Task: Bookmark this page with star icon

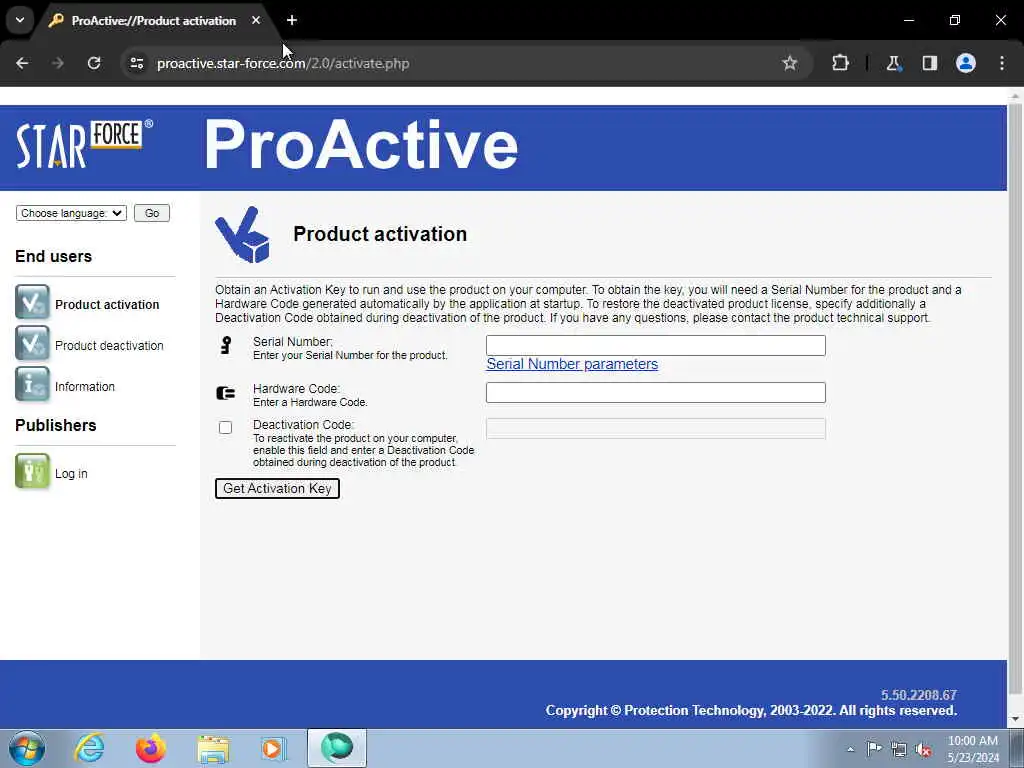Action: pos(790,63)
